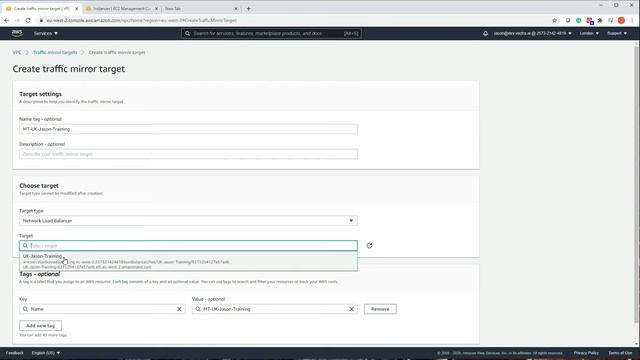Open the notifications bell
640x360 pixels.
pos(485,33)
